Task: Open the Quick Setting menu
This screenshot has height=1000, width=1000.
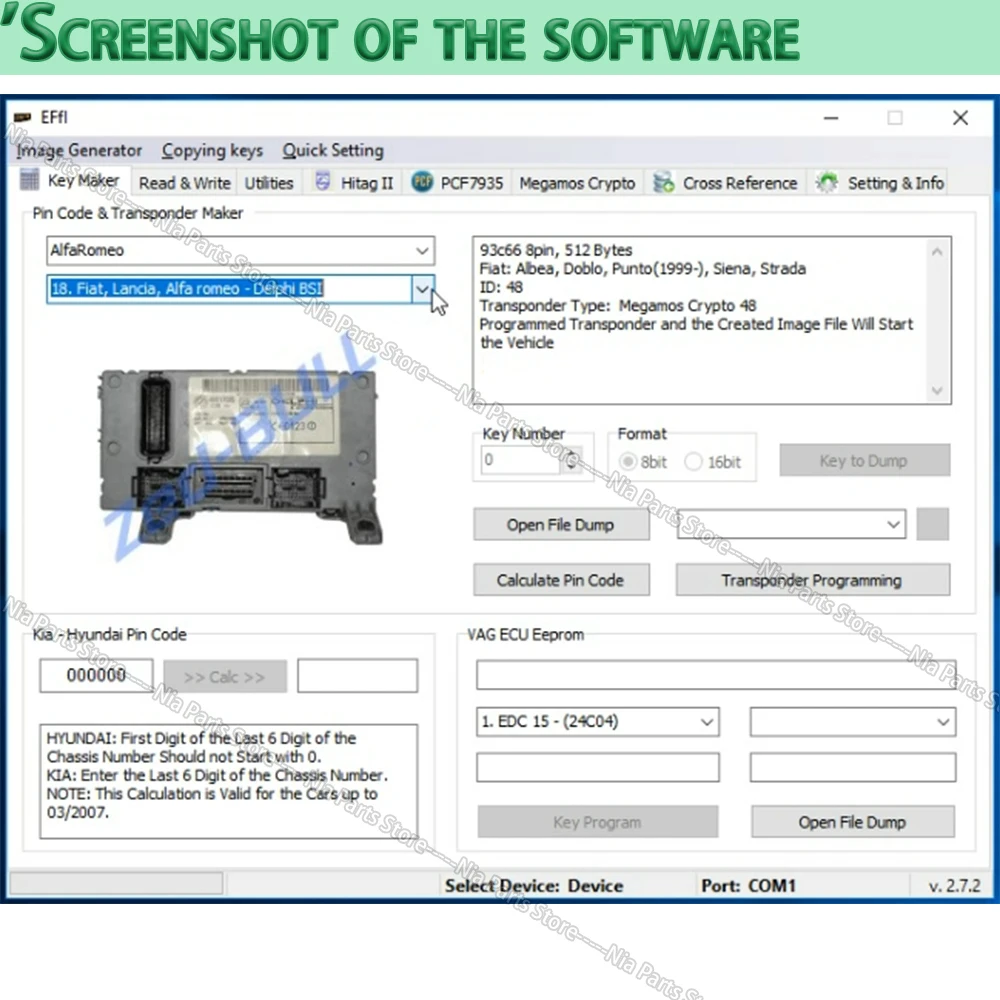Action: tap(333, 151)
